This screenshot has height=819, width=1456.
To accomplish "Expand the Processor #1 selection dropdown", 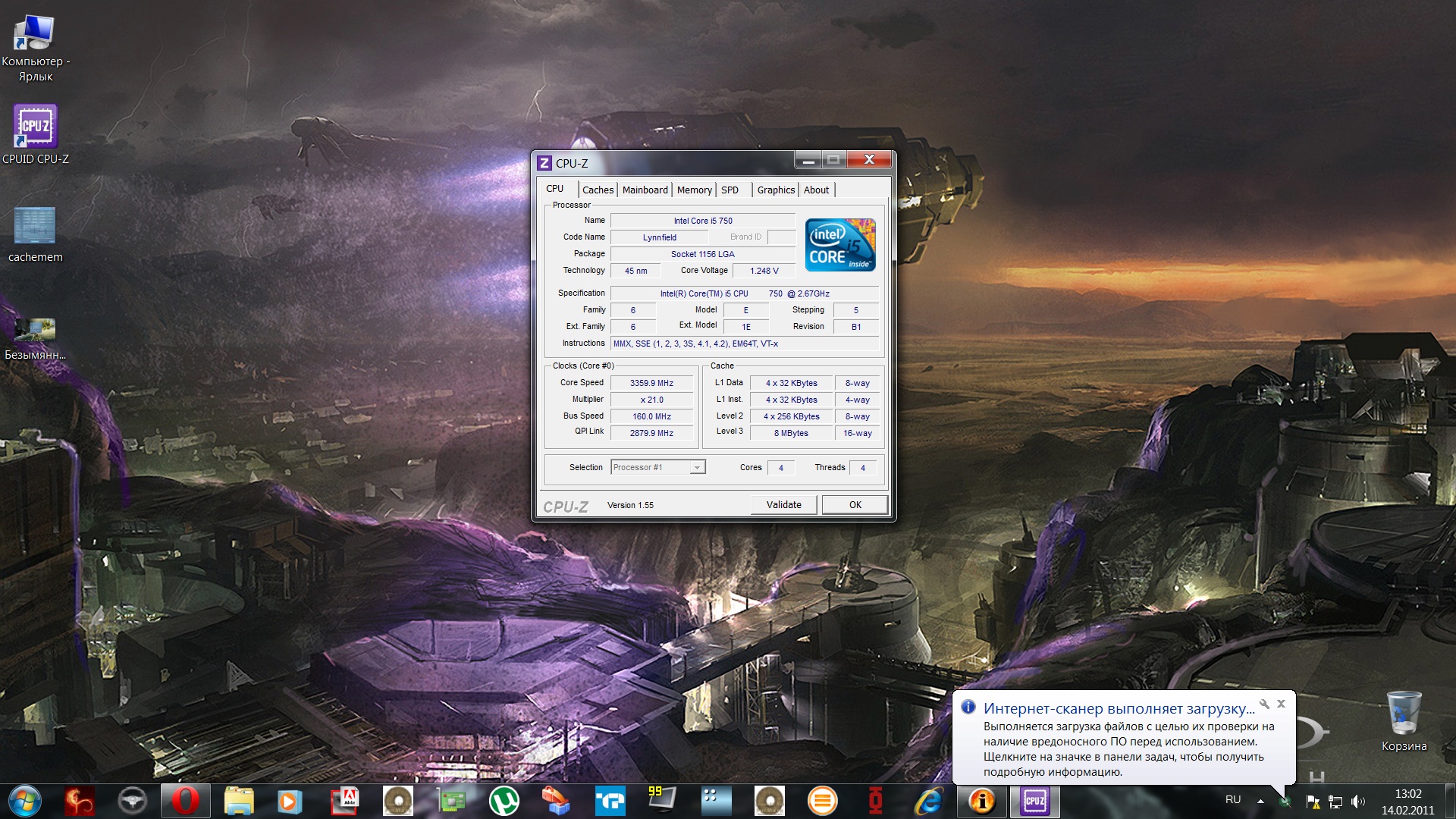I will (x=697, y=467).
